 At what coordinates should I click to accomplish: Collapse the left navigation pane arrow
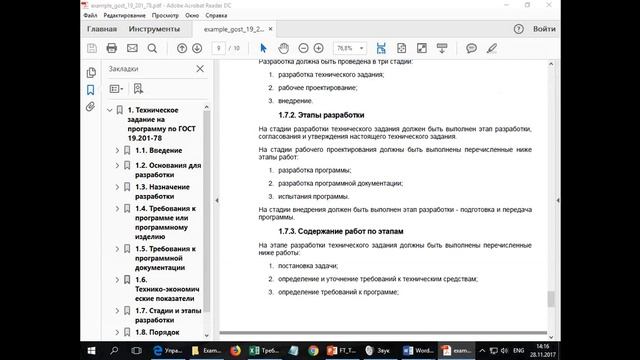tap(217, 200)
